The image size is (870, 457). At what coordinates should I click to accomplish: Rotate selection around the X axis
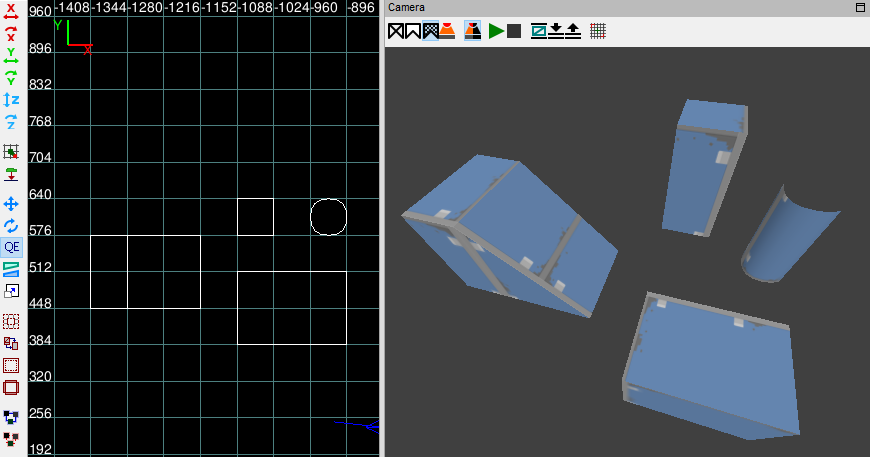[11, 34]
